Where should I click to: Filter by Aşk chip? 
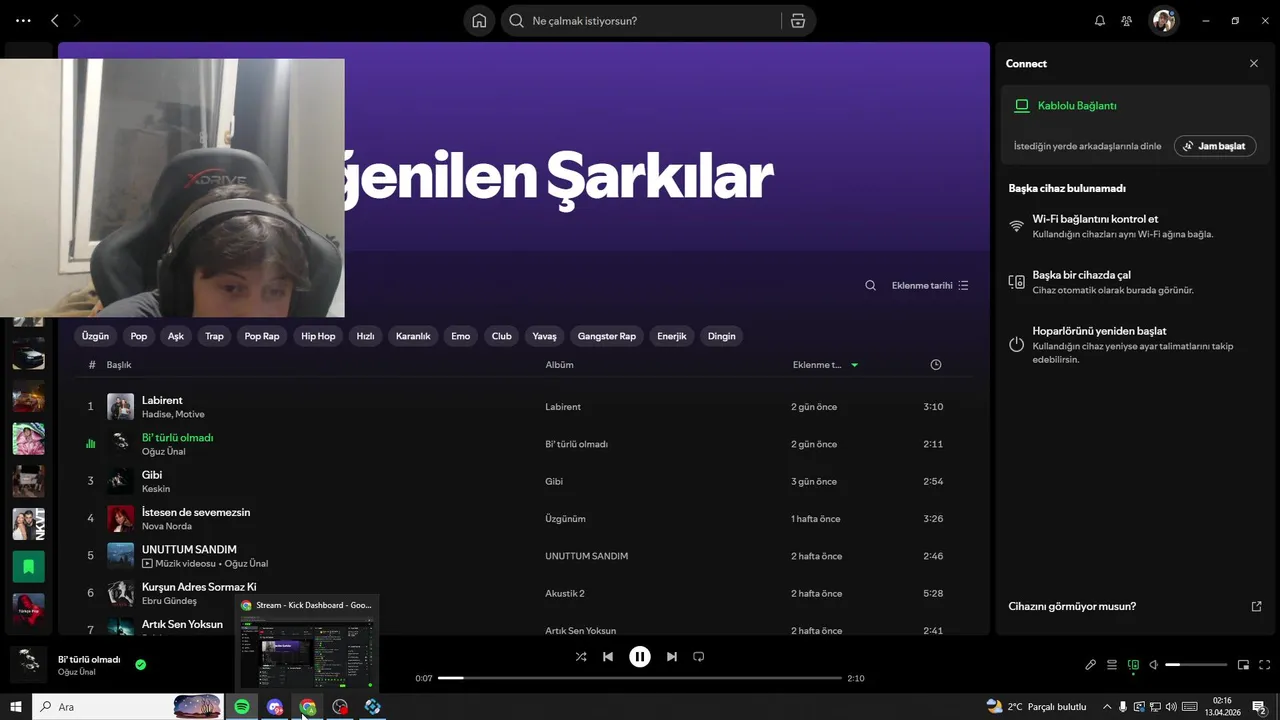tap(176, 337)
